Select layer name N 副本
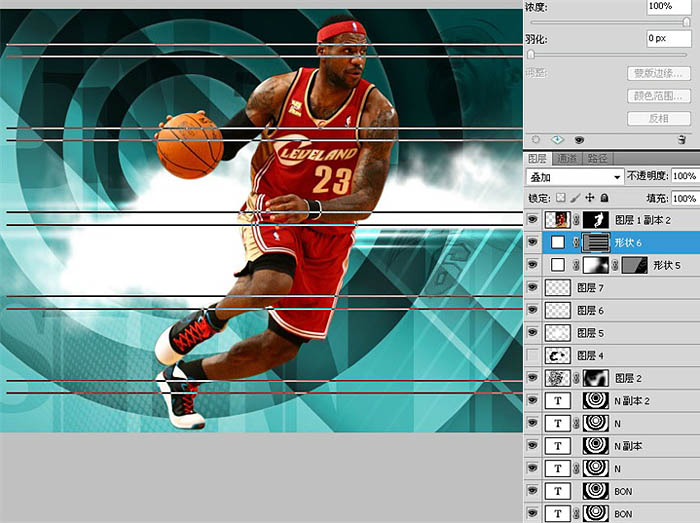The width and height of the screenshot is (700, 523). (x=628, y=446)
